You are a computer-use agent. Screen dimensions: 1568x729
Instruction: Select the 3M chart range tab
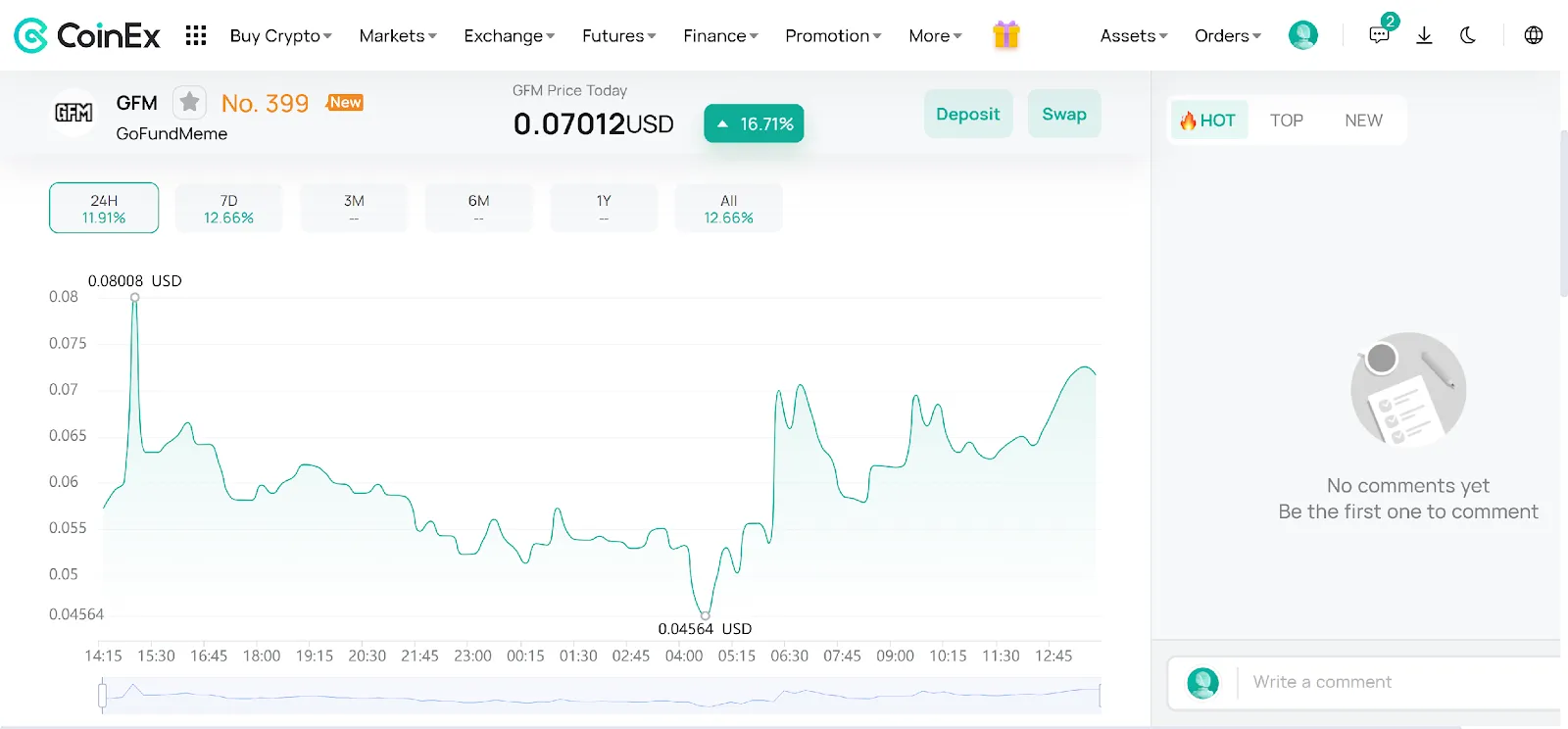point(354,208)
